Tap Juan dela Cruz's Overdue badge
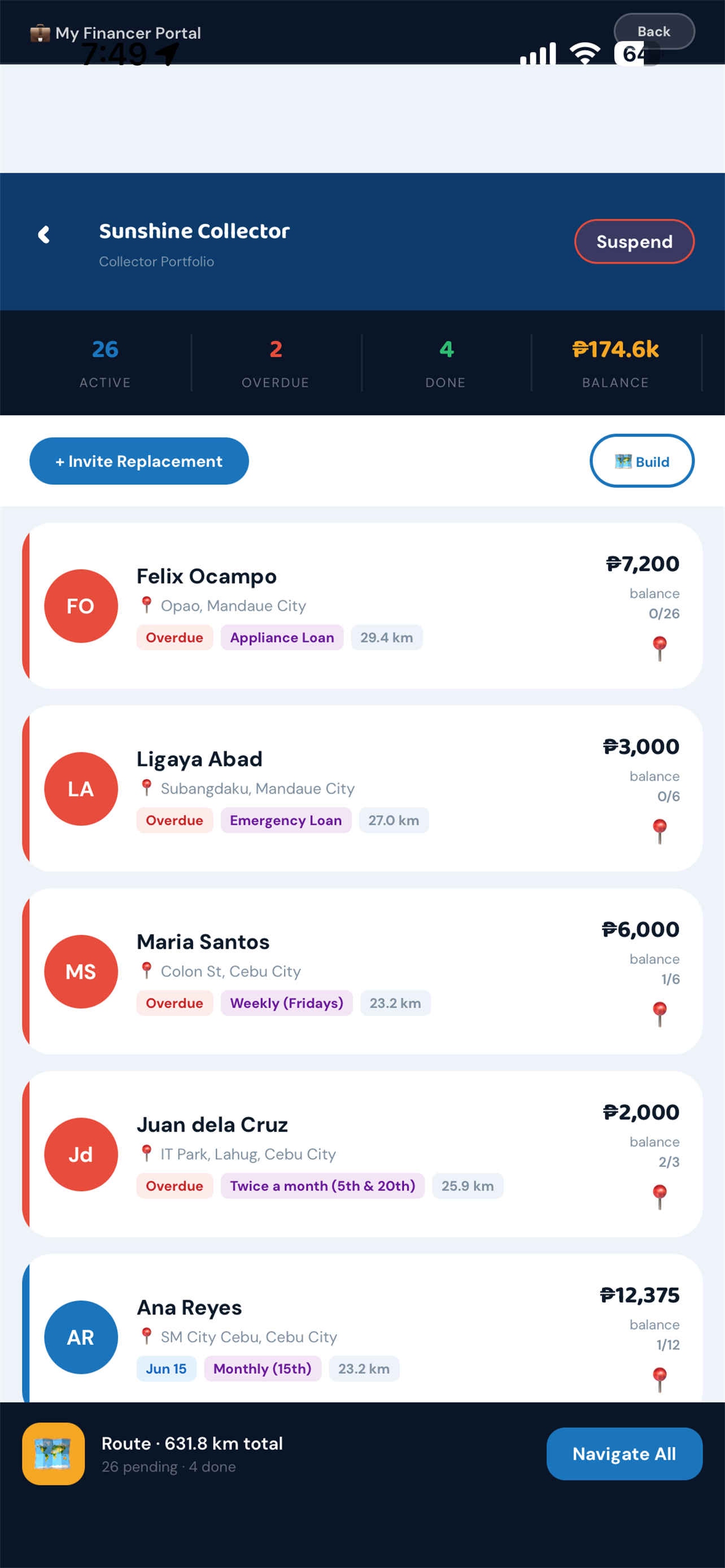Image resolution: width=725 pixels, height=1568 pixels. [x=174, y=1185]
